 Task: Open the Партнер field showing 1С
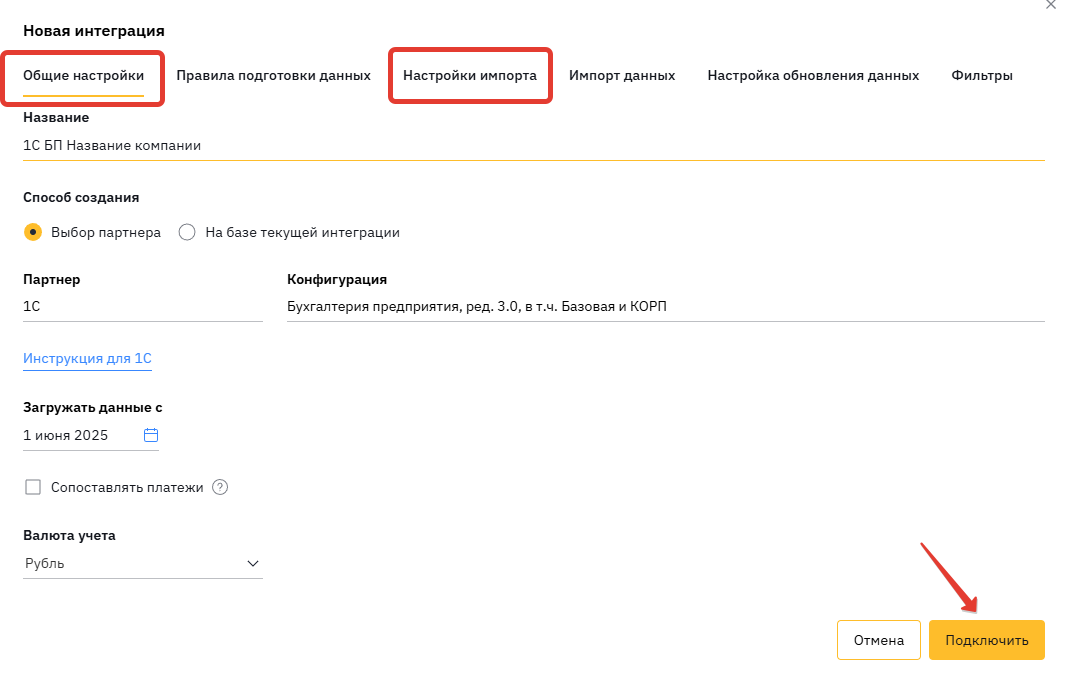pyautogui.click(x=143, y=306)
